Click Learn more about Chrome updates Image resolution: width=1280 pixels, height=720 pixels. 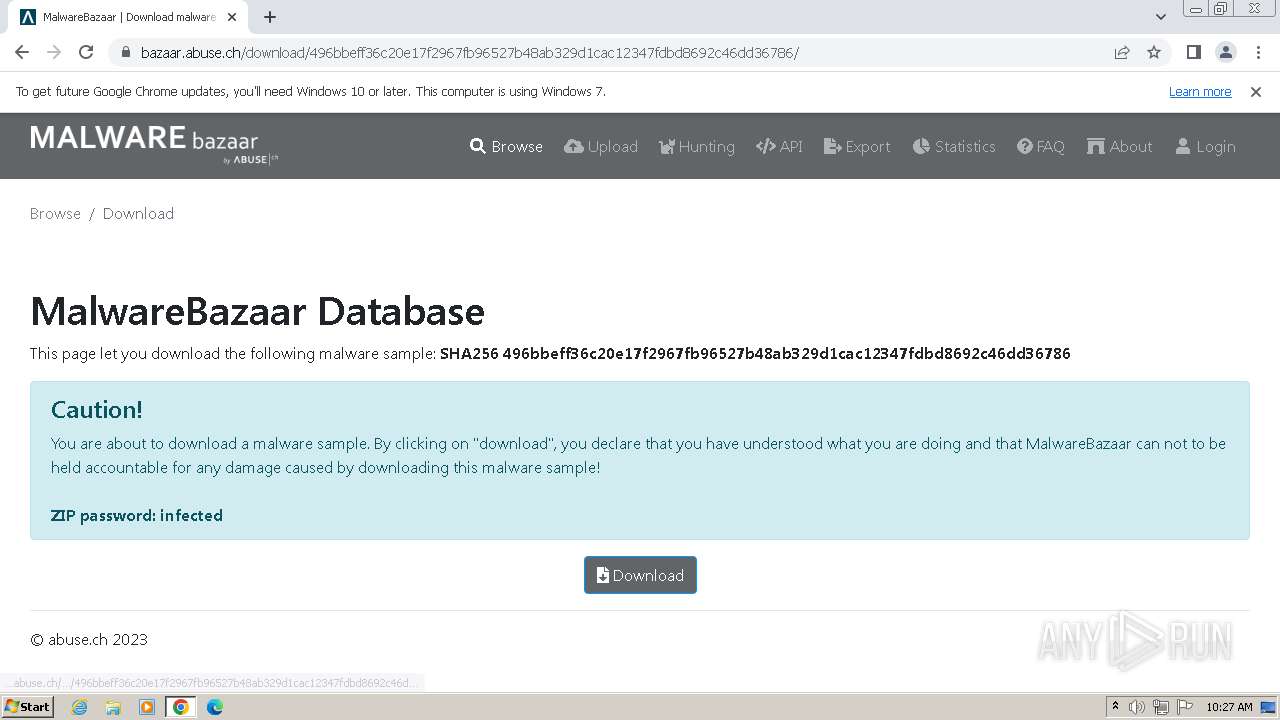(x=1200, y=91)
